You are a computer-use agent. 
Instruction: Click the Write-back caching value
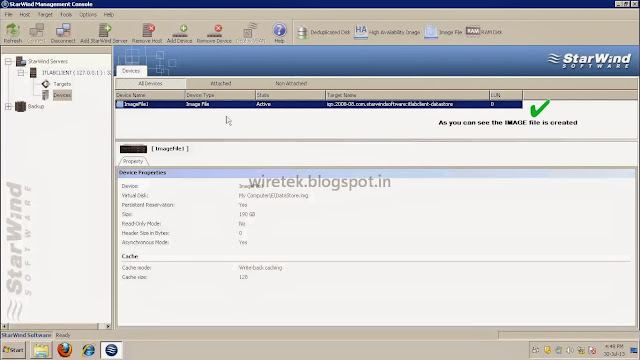[260, 268]
